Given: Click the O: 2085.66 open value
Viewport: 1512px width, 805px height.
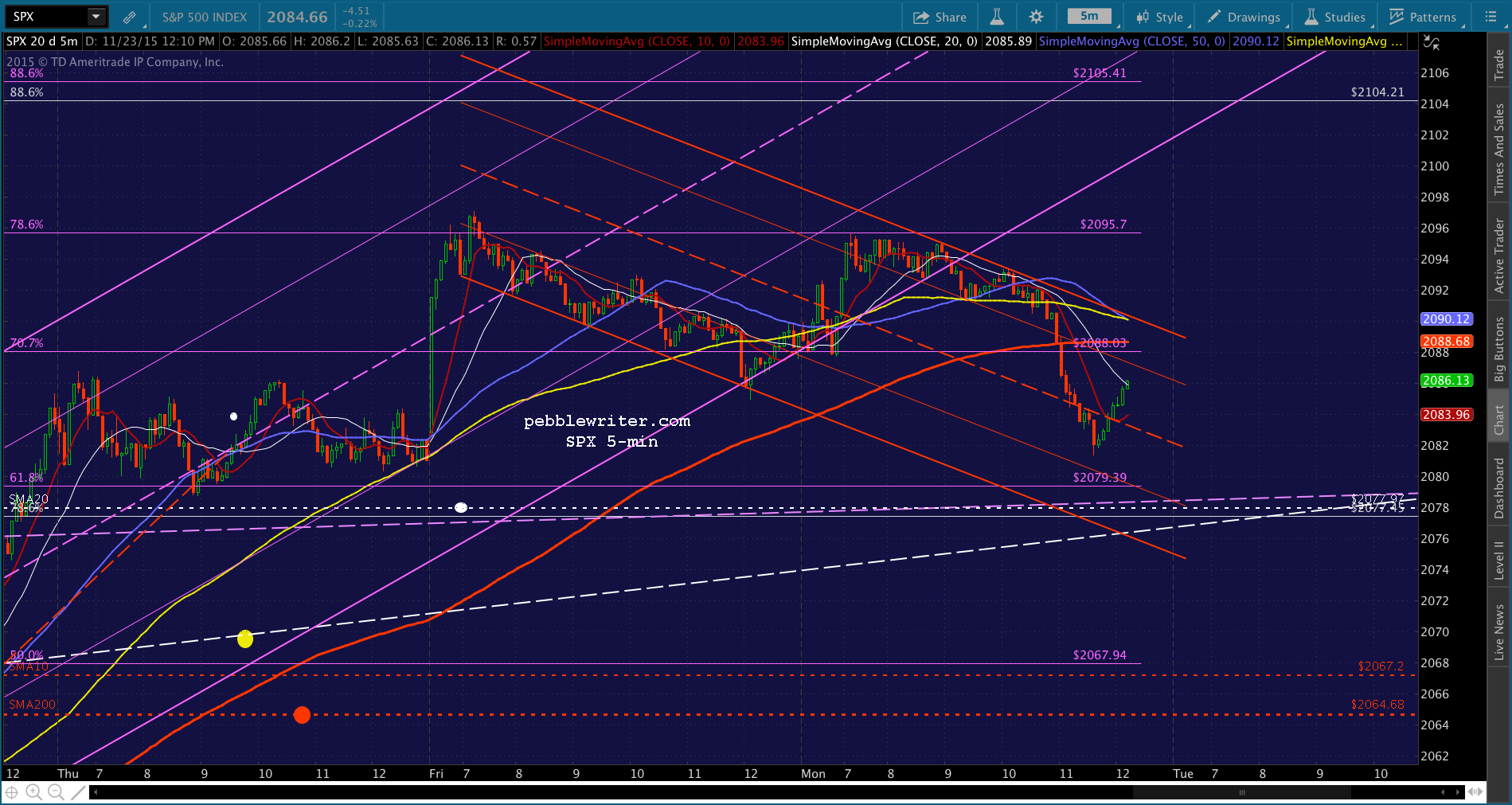Looking at the screenshot, I should tap(254, 41).
